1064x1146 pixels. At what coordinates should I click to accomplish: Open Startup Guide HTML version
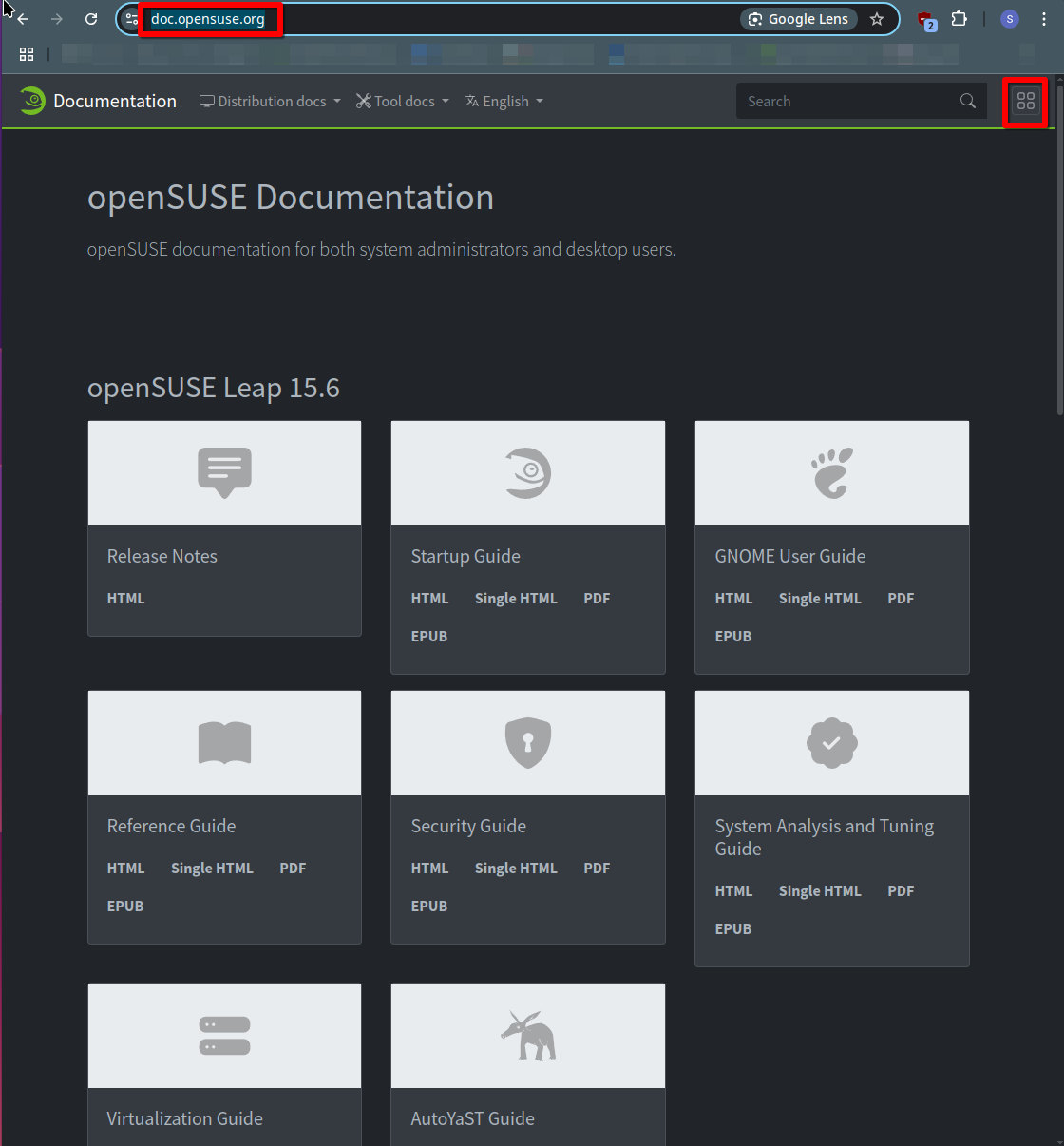pos(429,599)
